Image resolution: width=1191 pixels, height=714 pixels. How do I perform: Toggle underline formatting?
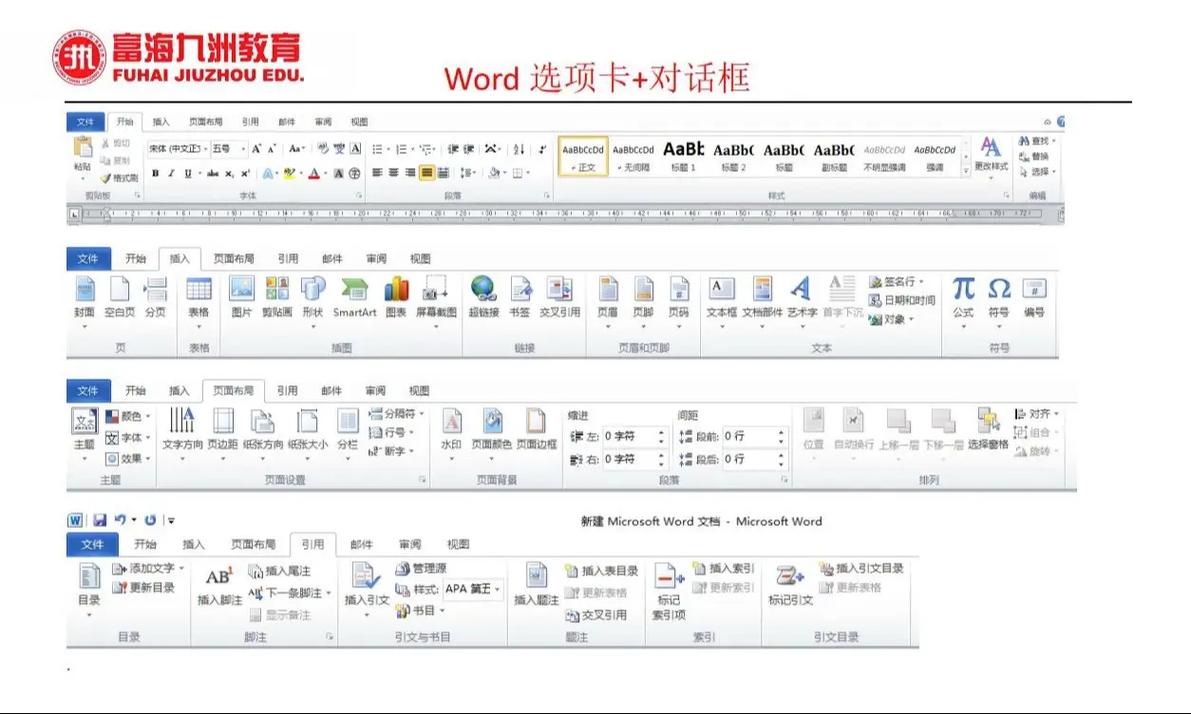[188, 172]
